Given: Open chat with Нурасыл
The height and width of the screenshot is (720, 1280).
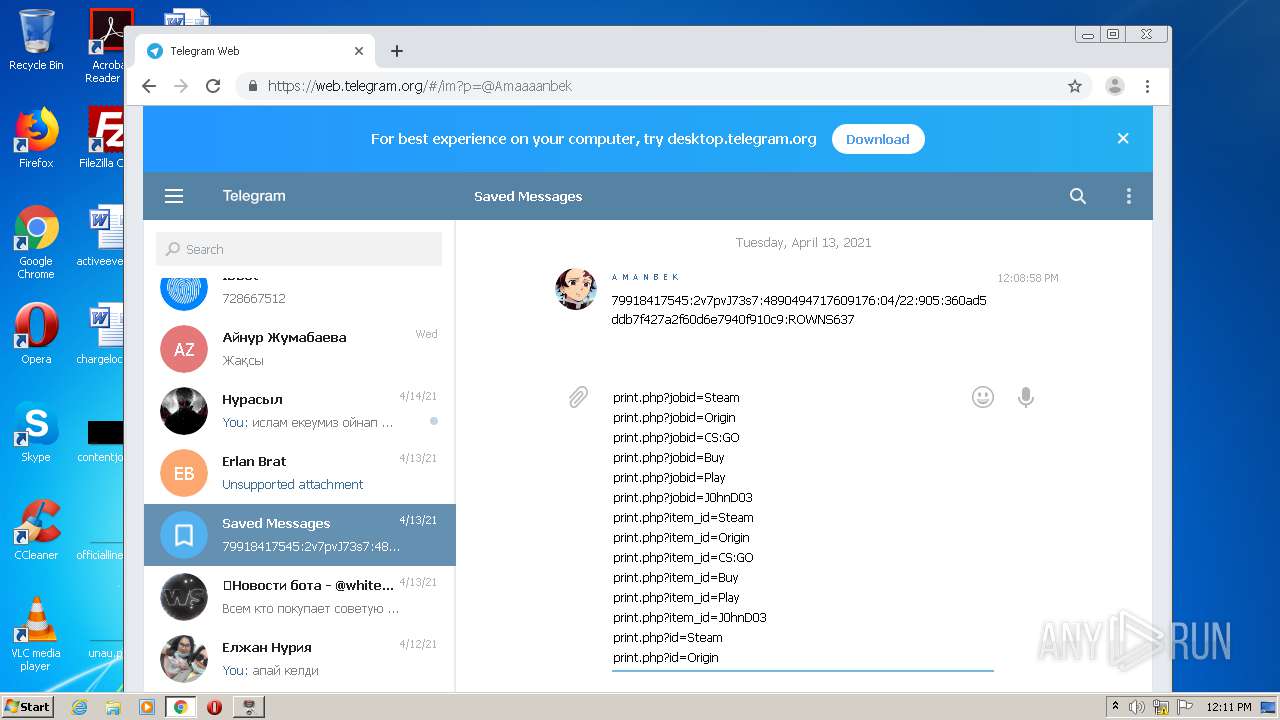Looking at the screenshot, I should pyautogui.click(x=299, y=410).
